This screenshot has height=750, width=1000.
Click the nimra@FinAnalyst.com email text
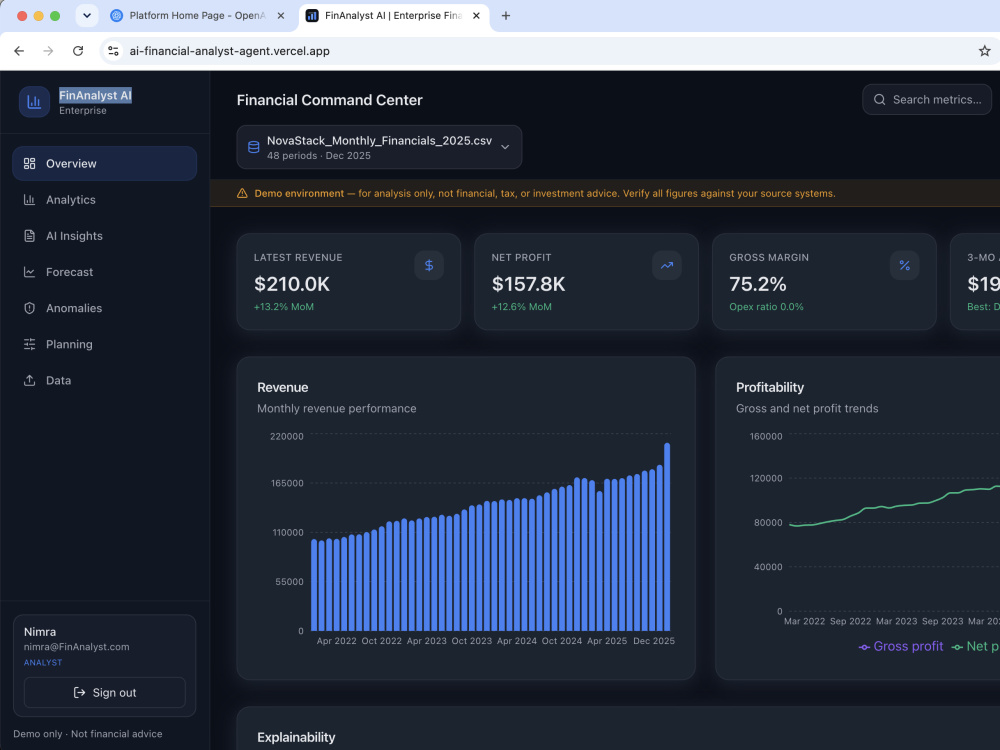(x=77, y=647)
